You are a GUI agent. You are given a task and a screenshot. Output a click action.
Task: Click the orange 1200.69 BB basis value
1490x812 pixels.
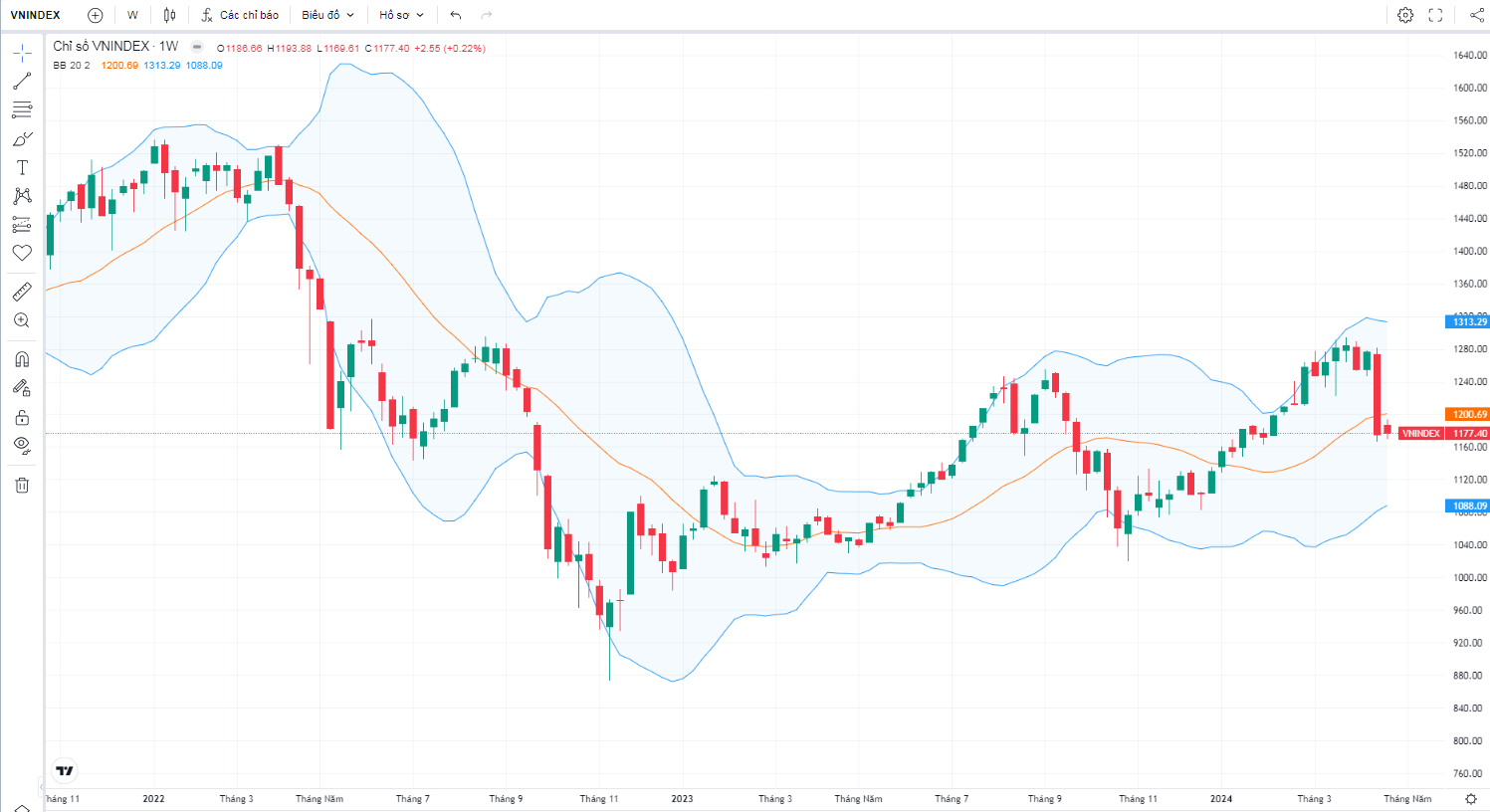click(x=120, y=66)
